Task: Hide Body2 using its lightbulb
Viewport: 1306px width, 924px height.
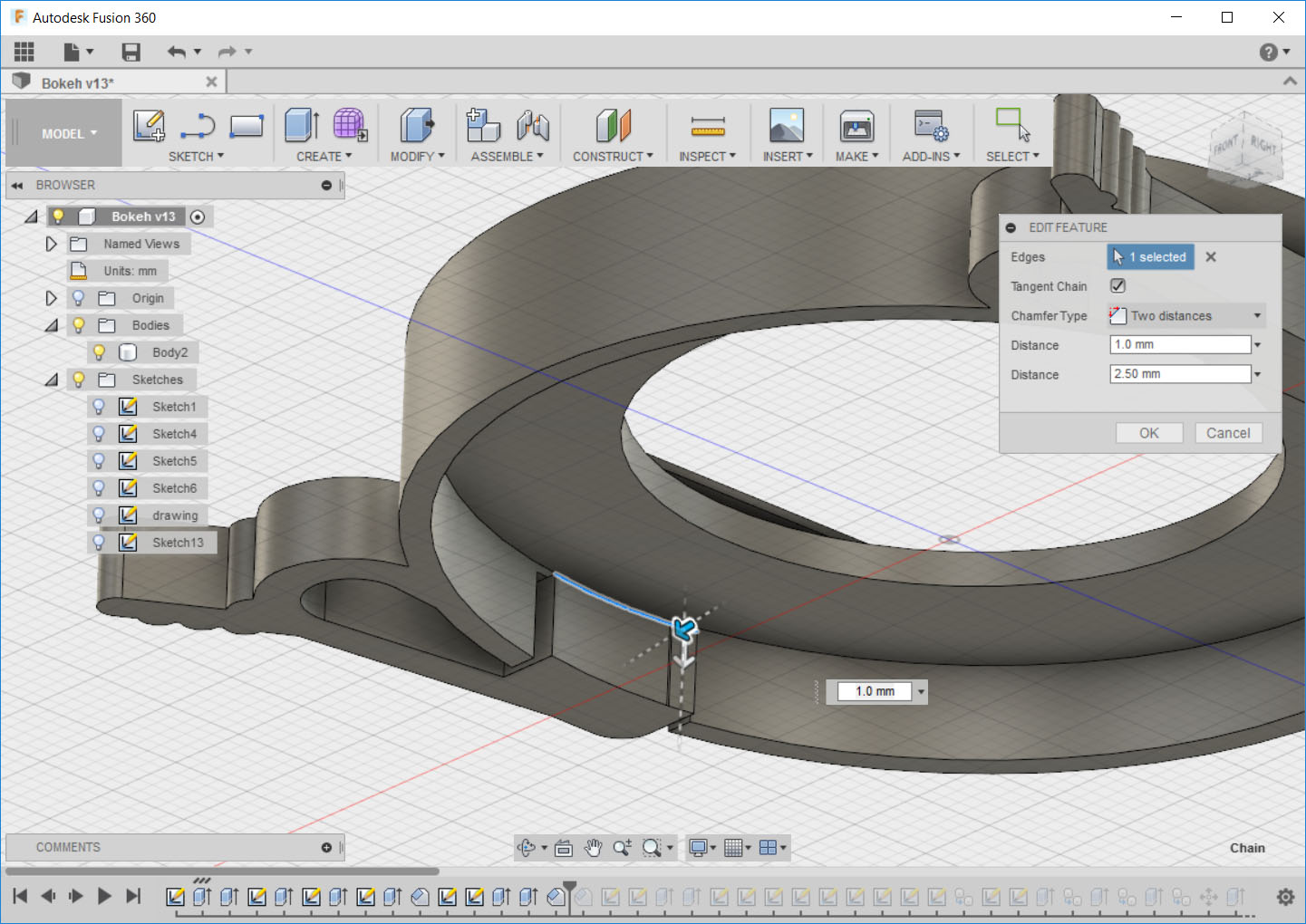Action: [100, 352]
